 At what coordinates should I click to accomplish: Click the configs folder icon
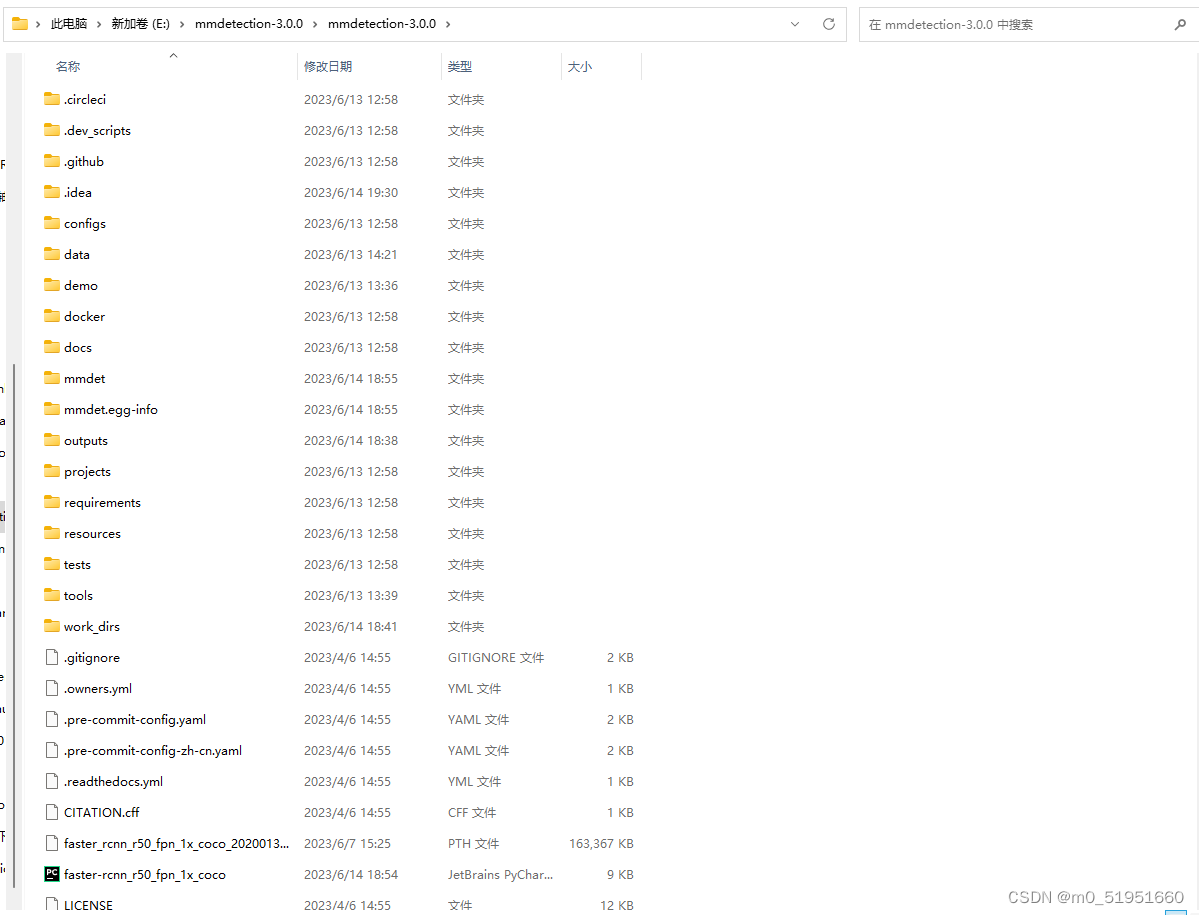coord(52,223)
